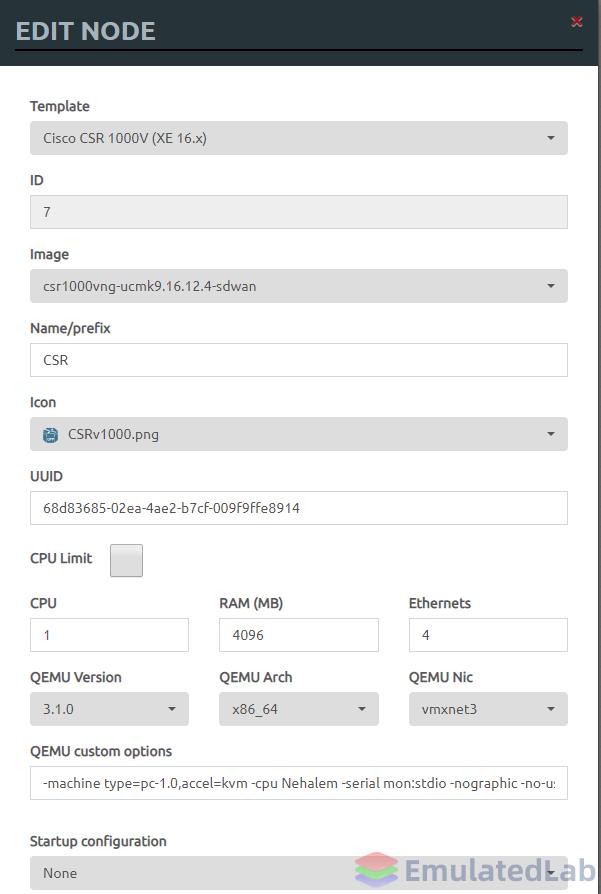The width and height of the screenshot is (601, 894).
Task: Open the QEMU Nic dropdown
Action: (488, 709)
